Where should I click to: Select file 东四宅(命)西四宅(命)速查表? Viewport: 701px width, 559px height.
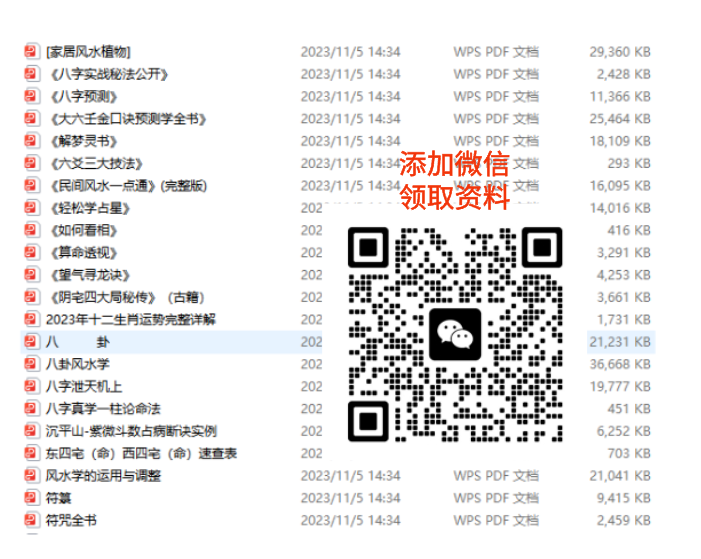click(141, 454)
